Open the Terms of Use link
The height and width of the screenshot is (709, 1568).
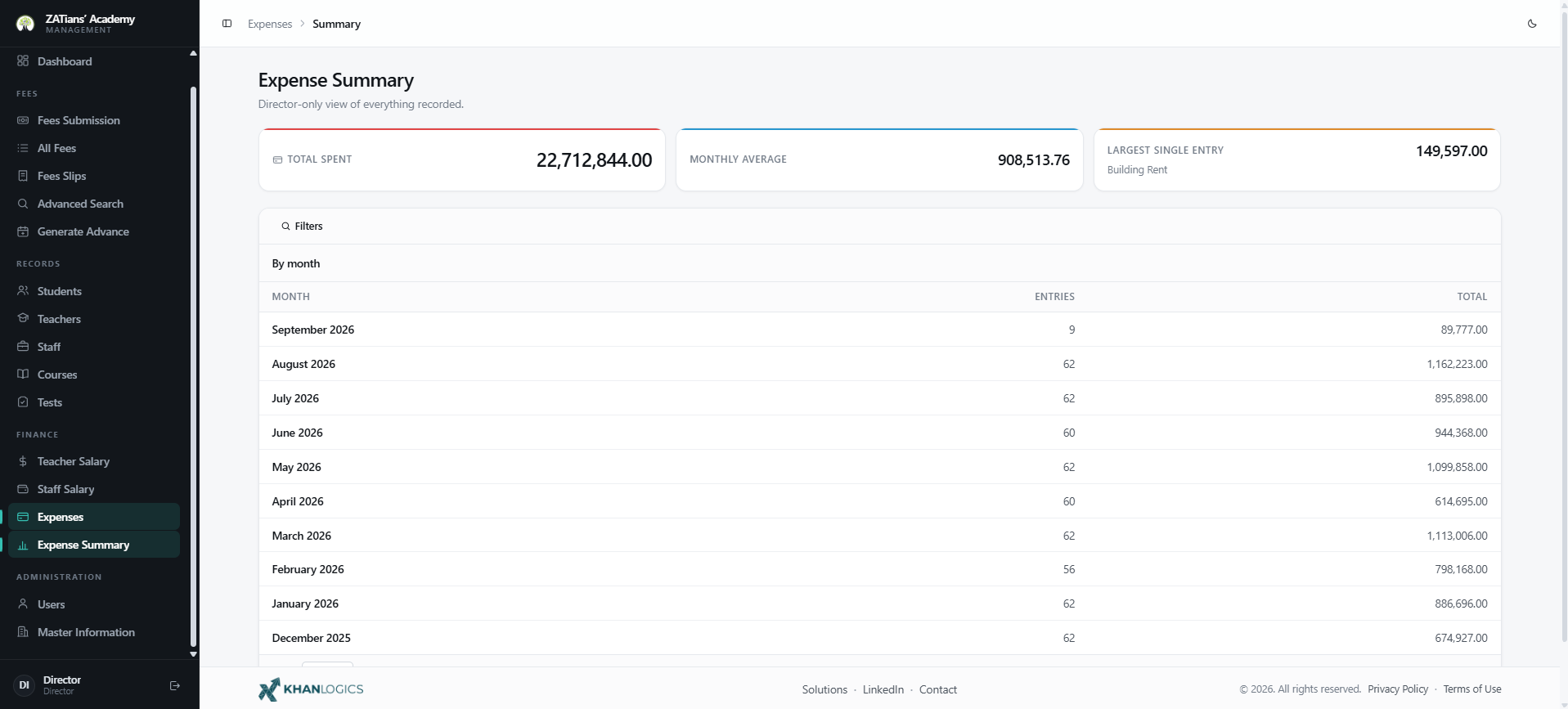click(1472, 689)
